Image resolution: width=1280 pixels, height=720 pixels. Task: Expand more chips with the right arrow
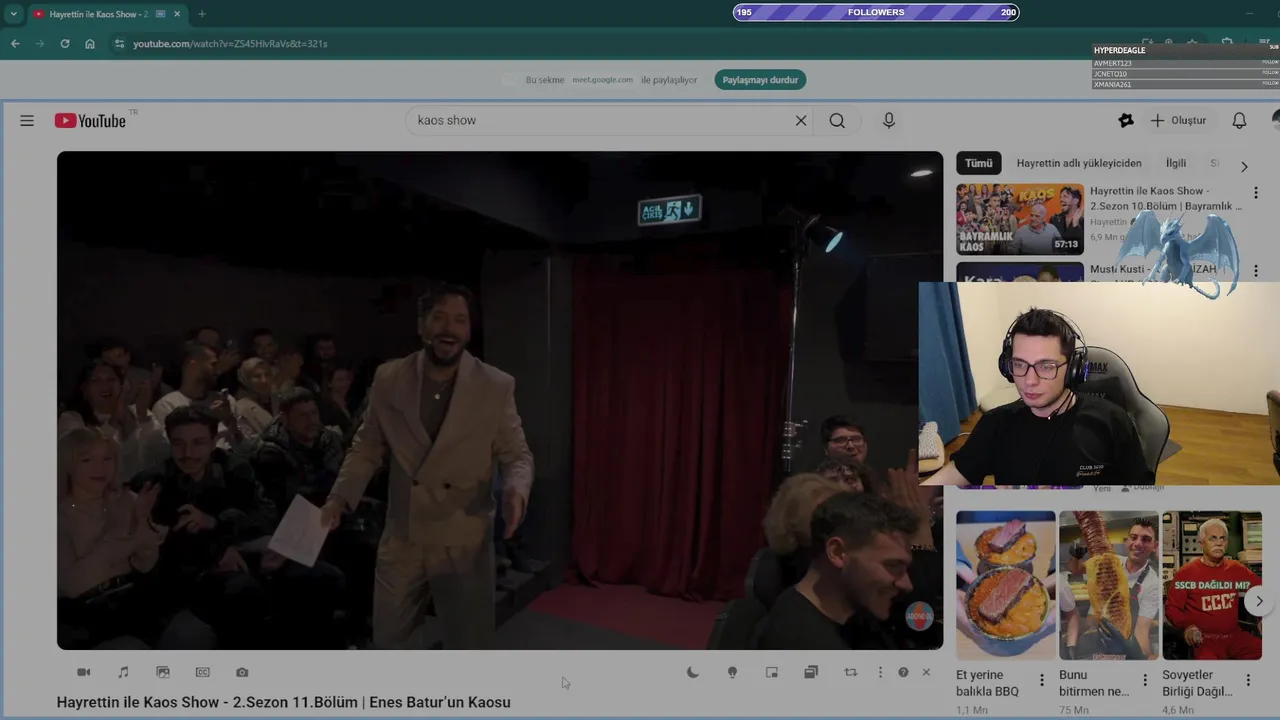tap(1244, 166)
